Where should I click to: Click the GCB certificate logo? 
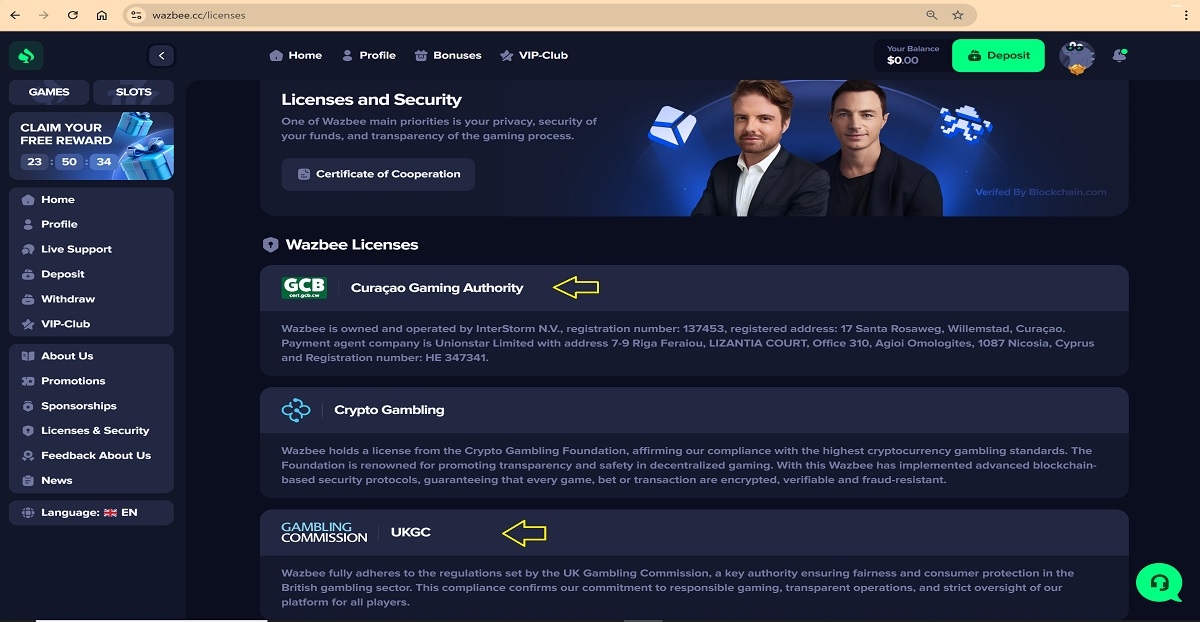[304, 288]
